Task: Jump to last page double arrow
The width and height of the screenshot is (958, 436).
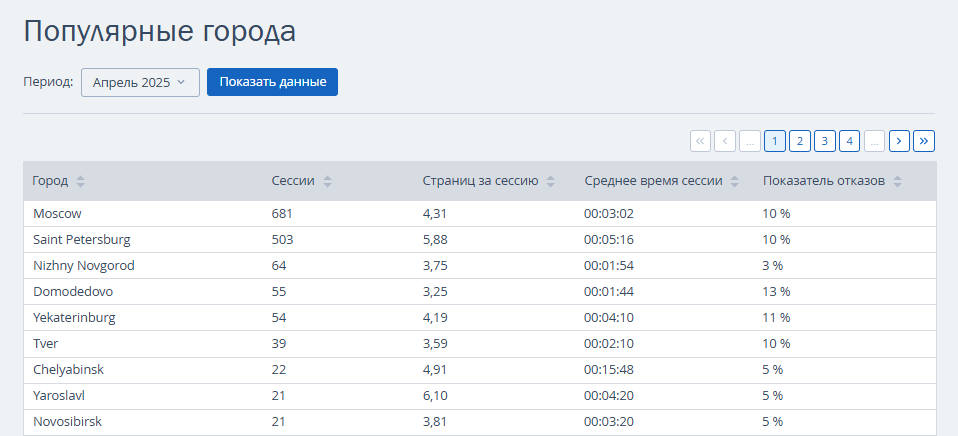Action: [x=924, y=141]
